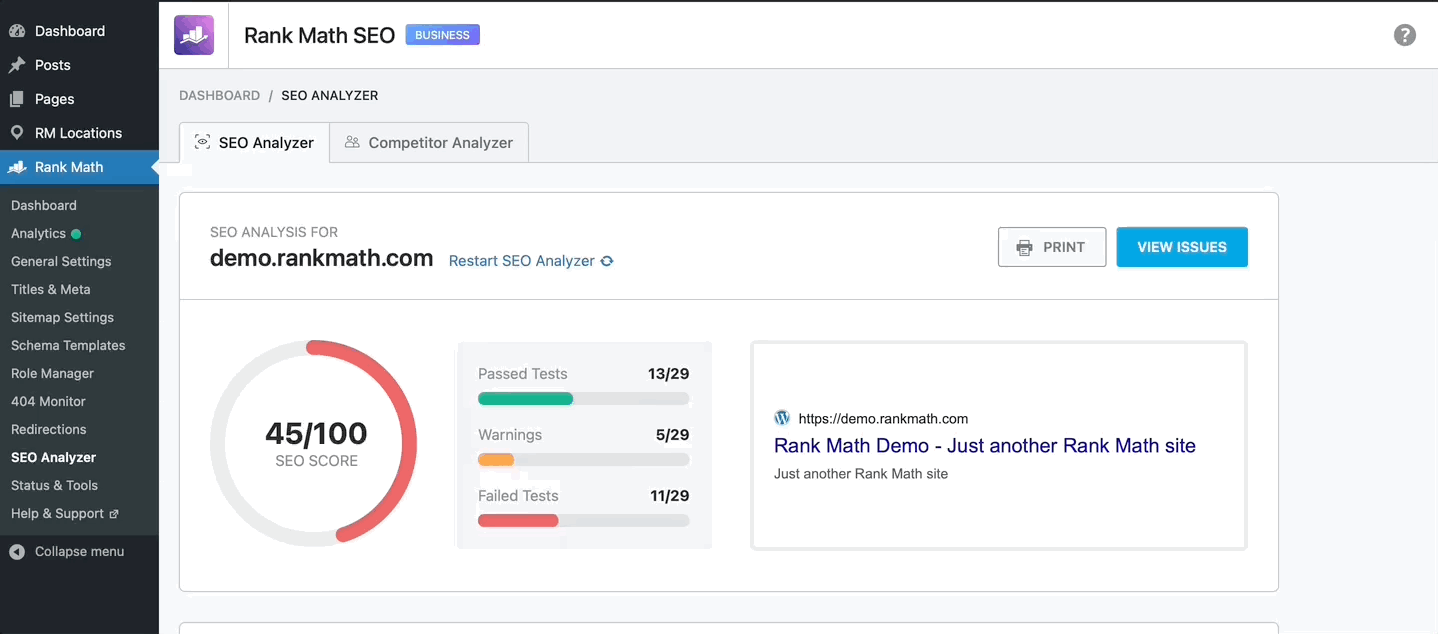Open Role Manager submenu item
The image size is (1438, 634).
coord(52,373)
